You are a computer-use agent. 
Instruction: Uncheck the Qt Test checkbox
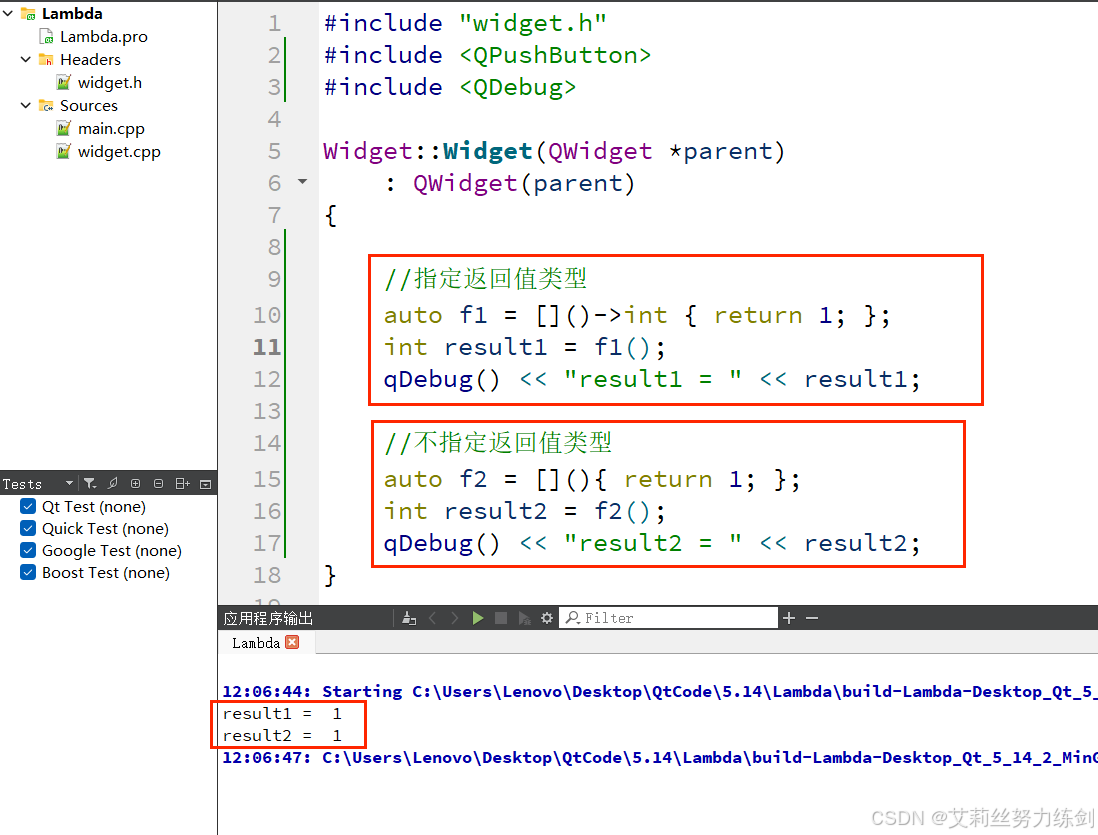[x=28, y=506]
